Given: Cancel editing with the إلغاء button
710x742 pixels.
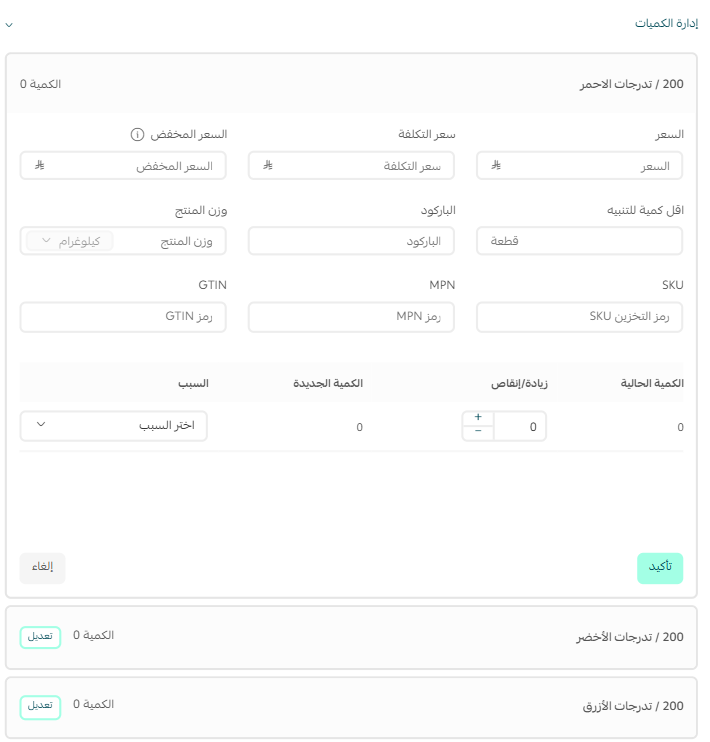Looking at the screenshot, I should click(x=43, y=568).
